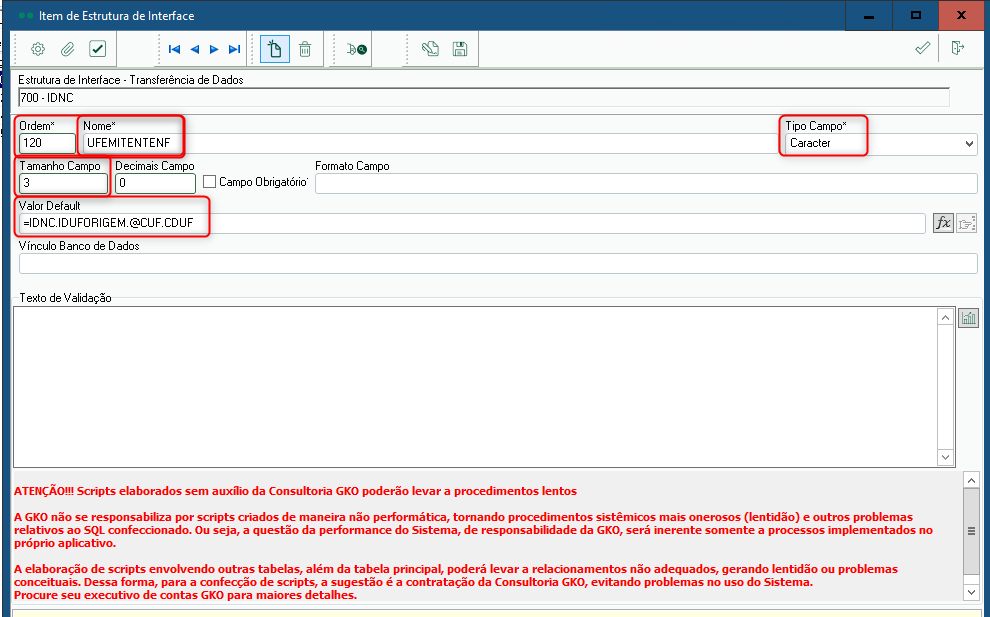Click warning panel scroll up arrow

point(971,481)
